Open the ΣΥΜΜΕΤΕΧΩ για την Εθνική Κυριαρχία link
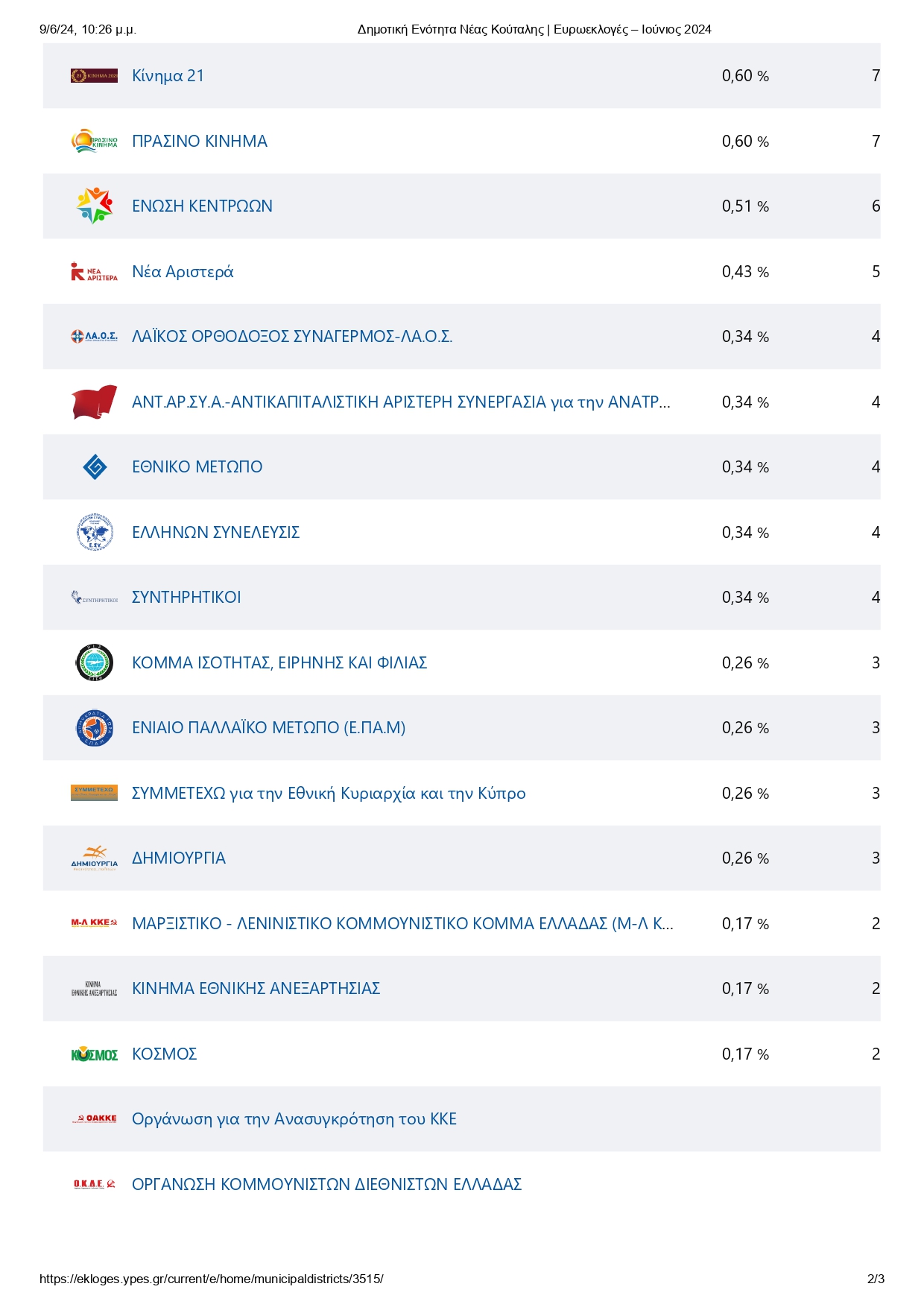 point(329,794)
